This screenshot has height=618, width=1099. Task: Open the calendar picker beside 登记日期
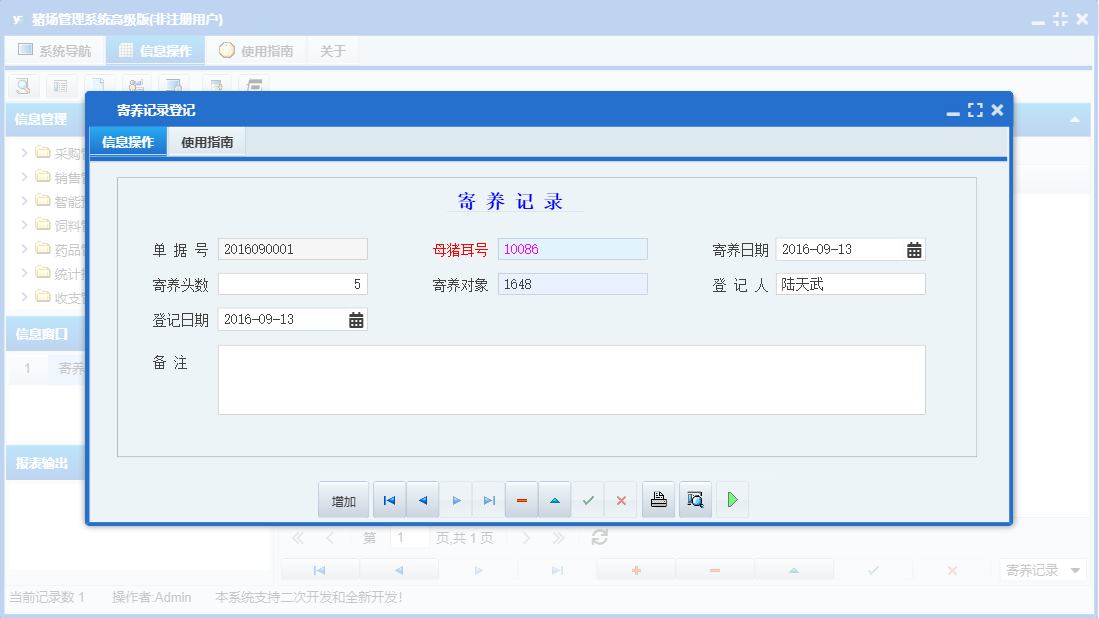point(356,319)
